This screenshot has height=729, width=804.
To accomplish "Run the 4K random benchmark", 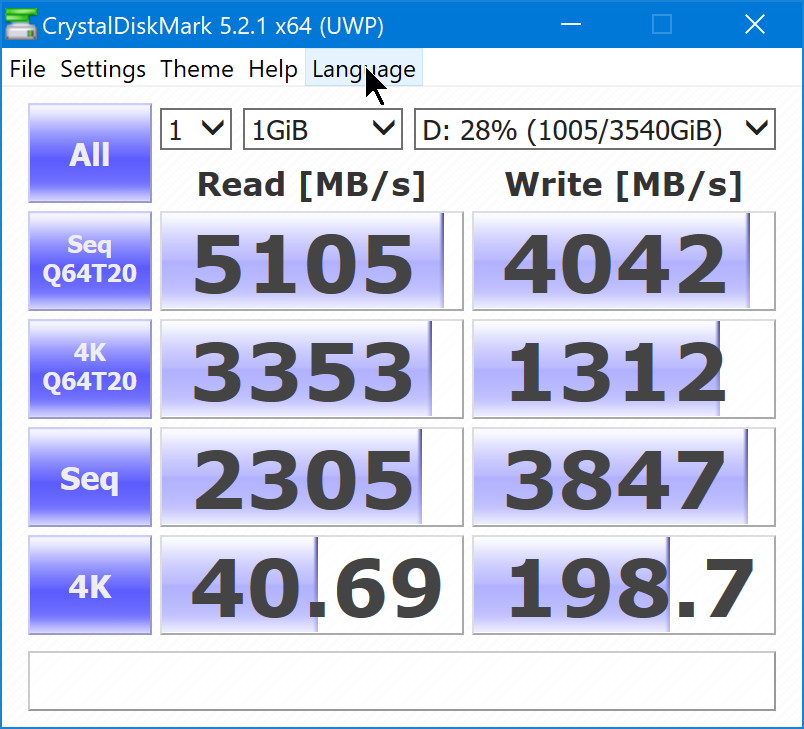I will click(x=89, y=585).
